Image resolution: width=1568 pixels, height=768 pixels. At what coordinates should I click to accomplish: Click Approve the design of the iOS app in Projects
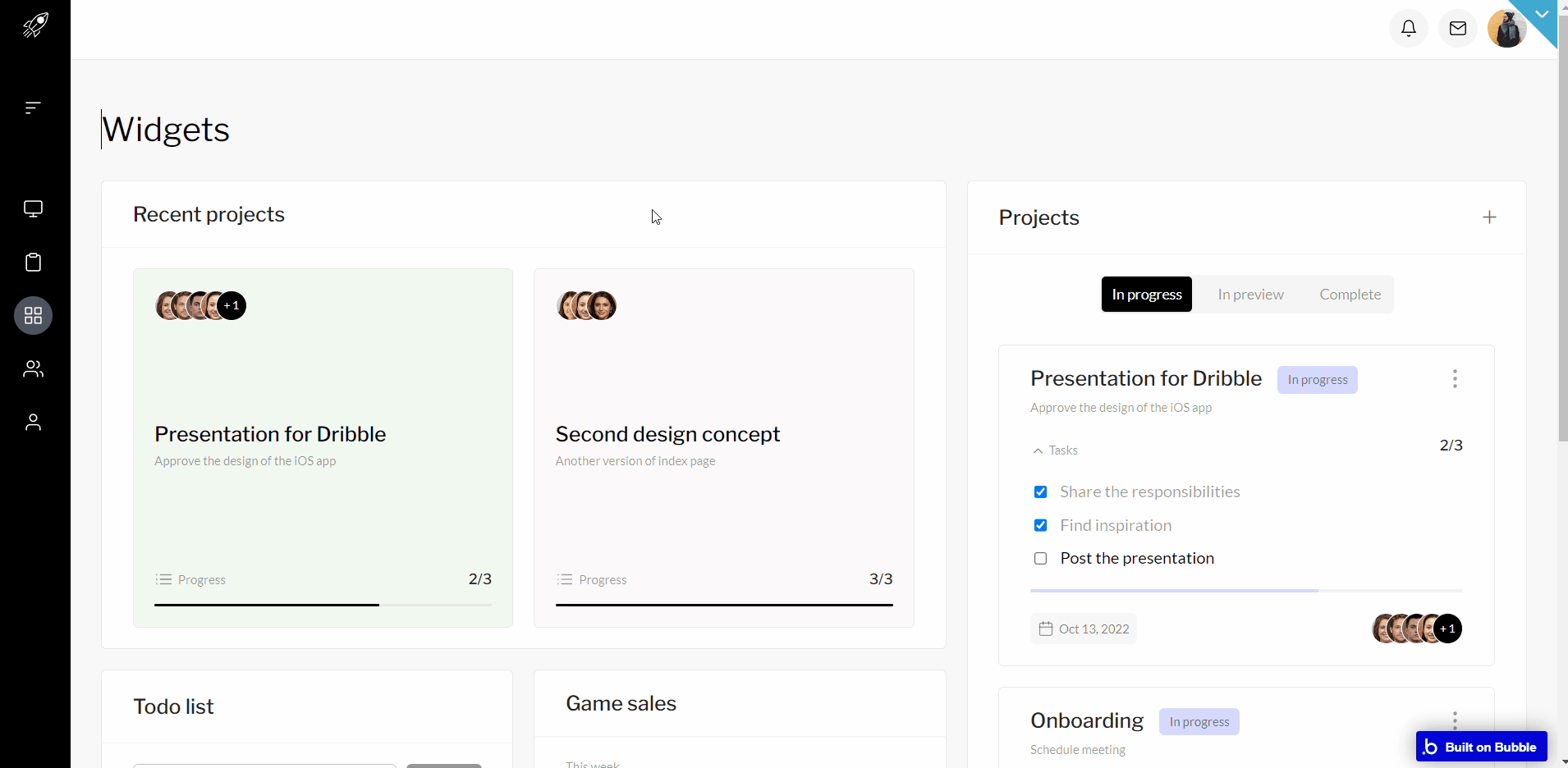pyautogui.click(x=1121, y=408)
